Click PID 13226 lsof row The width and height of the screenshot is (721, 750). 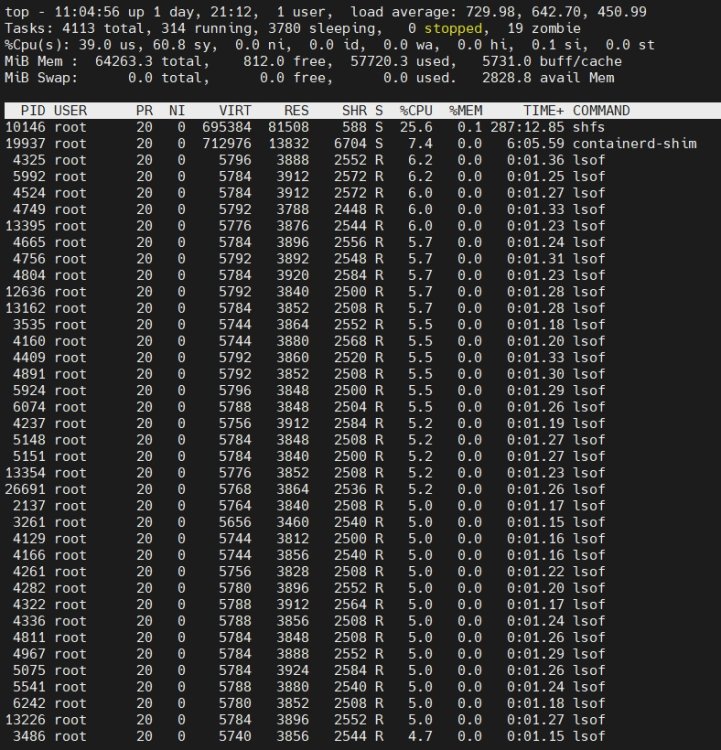[305, 720]
